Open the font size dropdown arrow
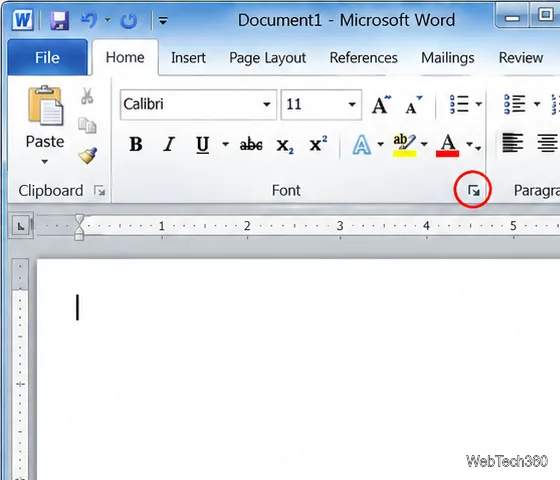560x480 pixels. pos(352,105)
